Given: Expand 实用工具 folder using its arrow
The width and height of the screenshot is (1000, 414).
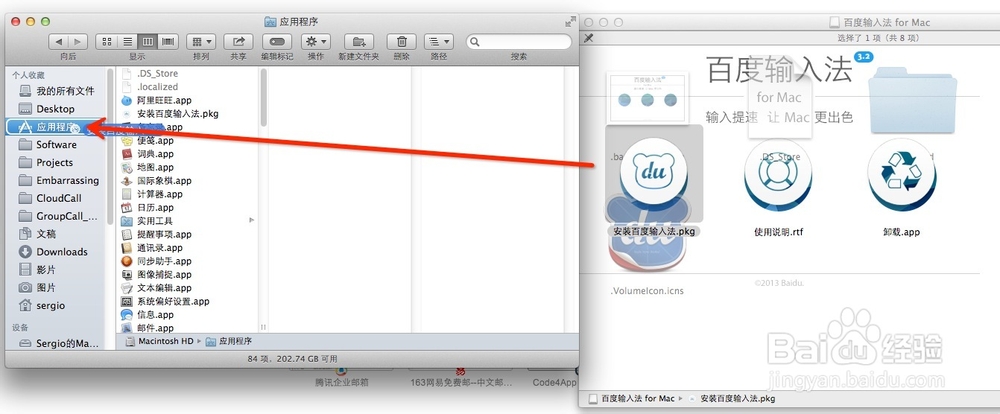Looking at the screenshot, I should [x=251, y=221].
